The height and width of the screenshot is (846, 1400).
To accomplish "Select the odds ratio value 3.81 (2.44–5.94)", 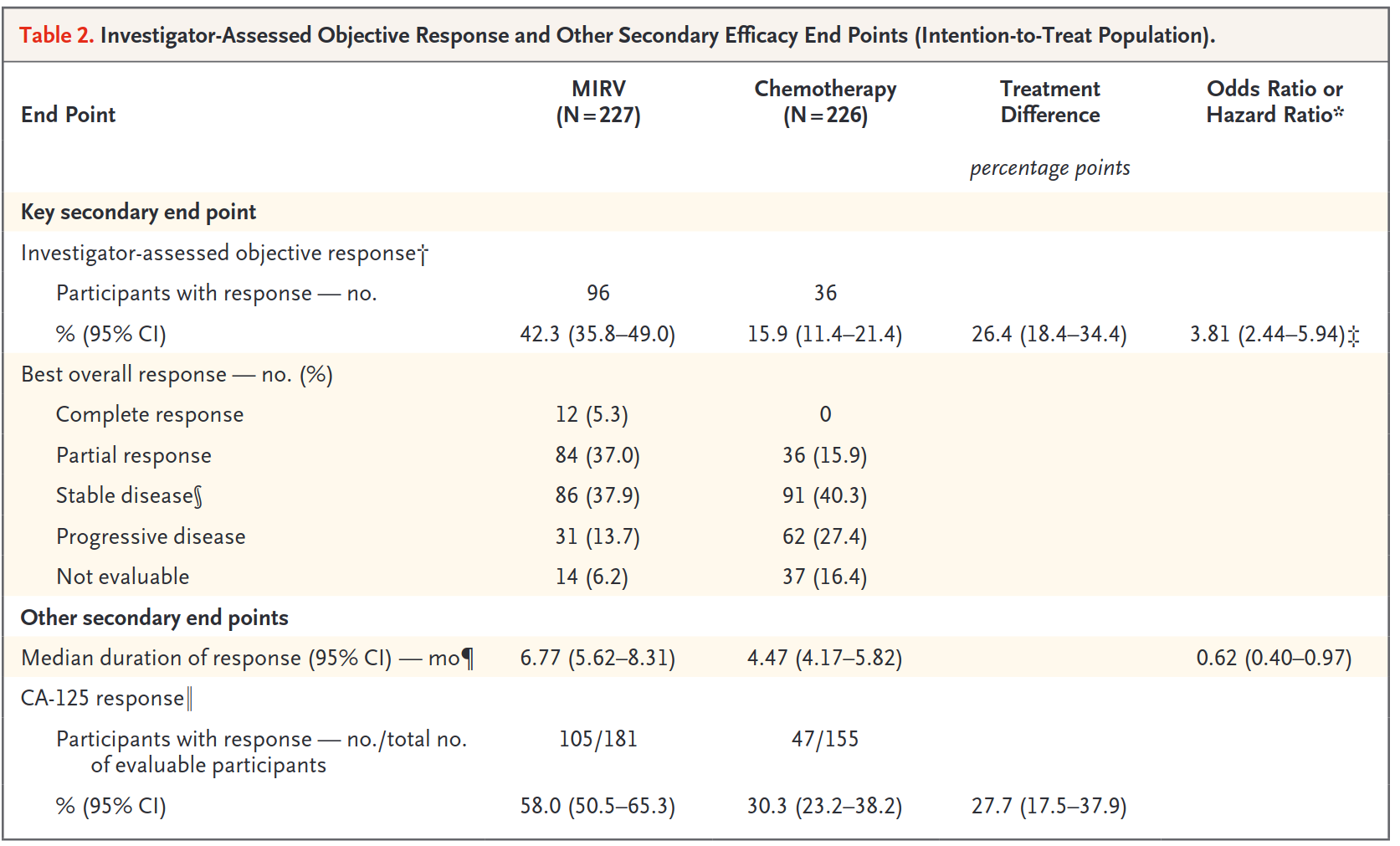I will tap(1267, 335).
